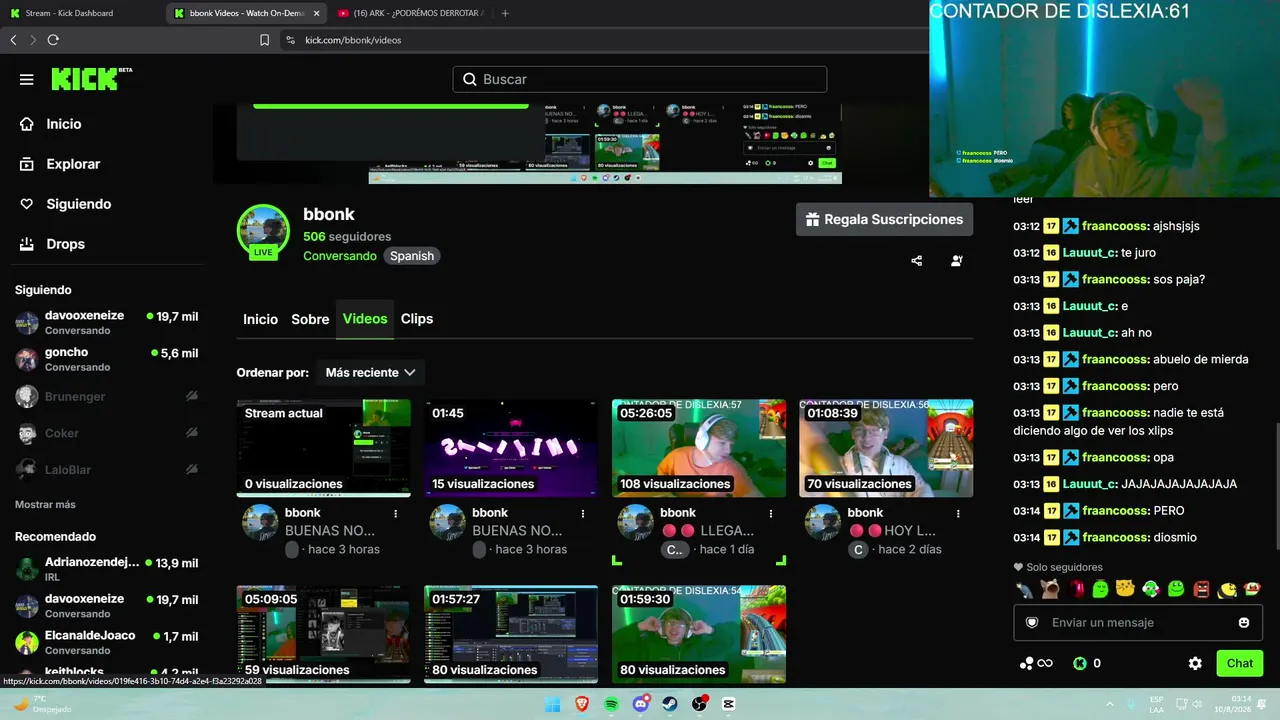1280x720 pixels.
Task: Insert the bee emote
Action: pyautogui.click(x=1226, y=589)
